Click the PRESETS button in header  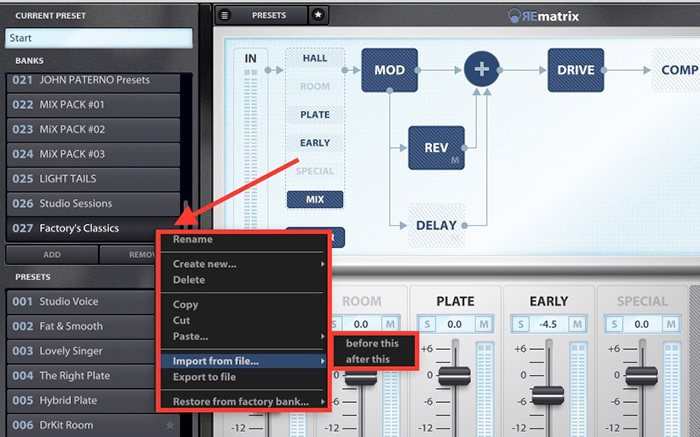point(269,15)
